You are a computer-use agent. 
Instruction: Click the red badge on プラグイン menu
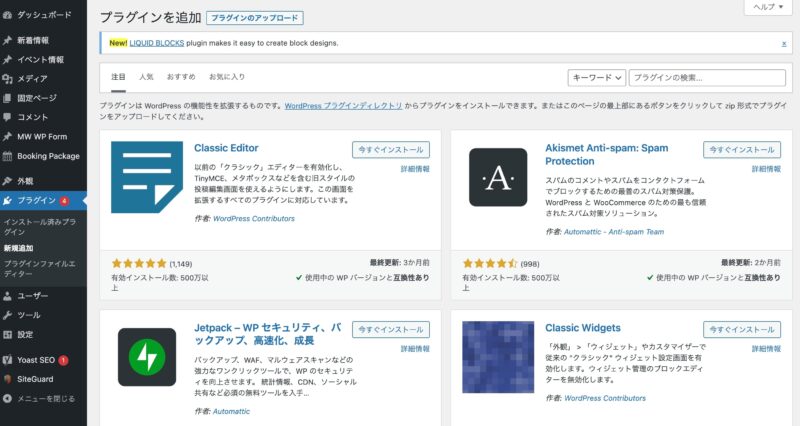click(x=64, y=201)
